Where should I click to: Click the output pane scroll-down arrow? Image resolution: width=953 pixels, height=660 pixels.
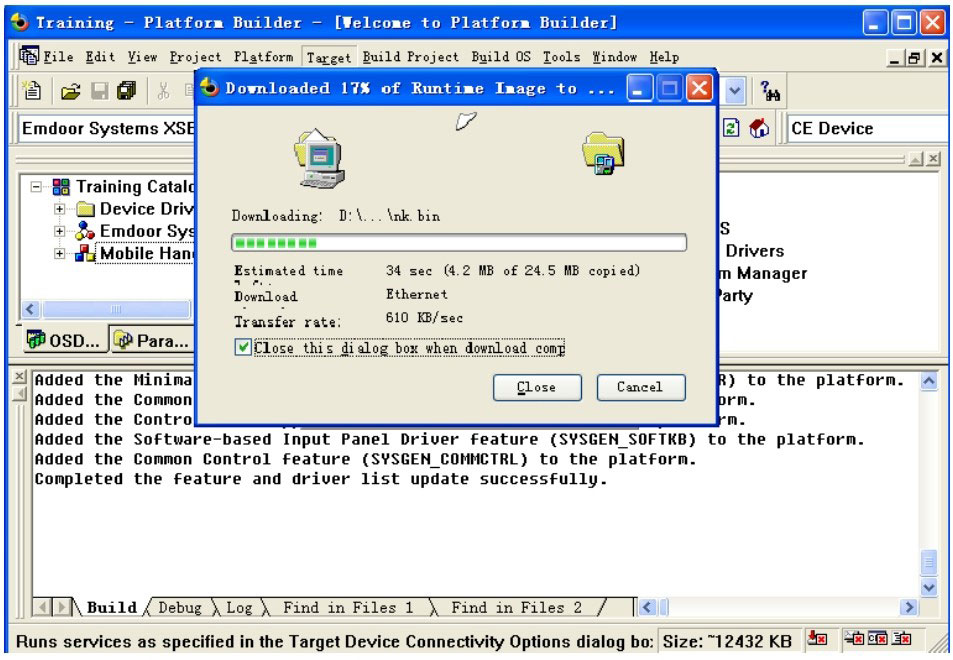(x=929, y=586)
